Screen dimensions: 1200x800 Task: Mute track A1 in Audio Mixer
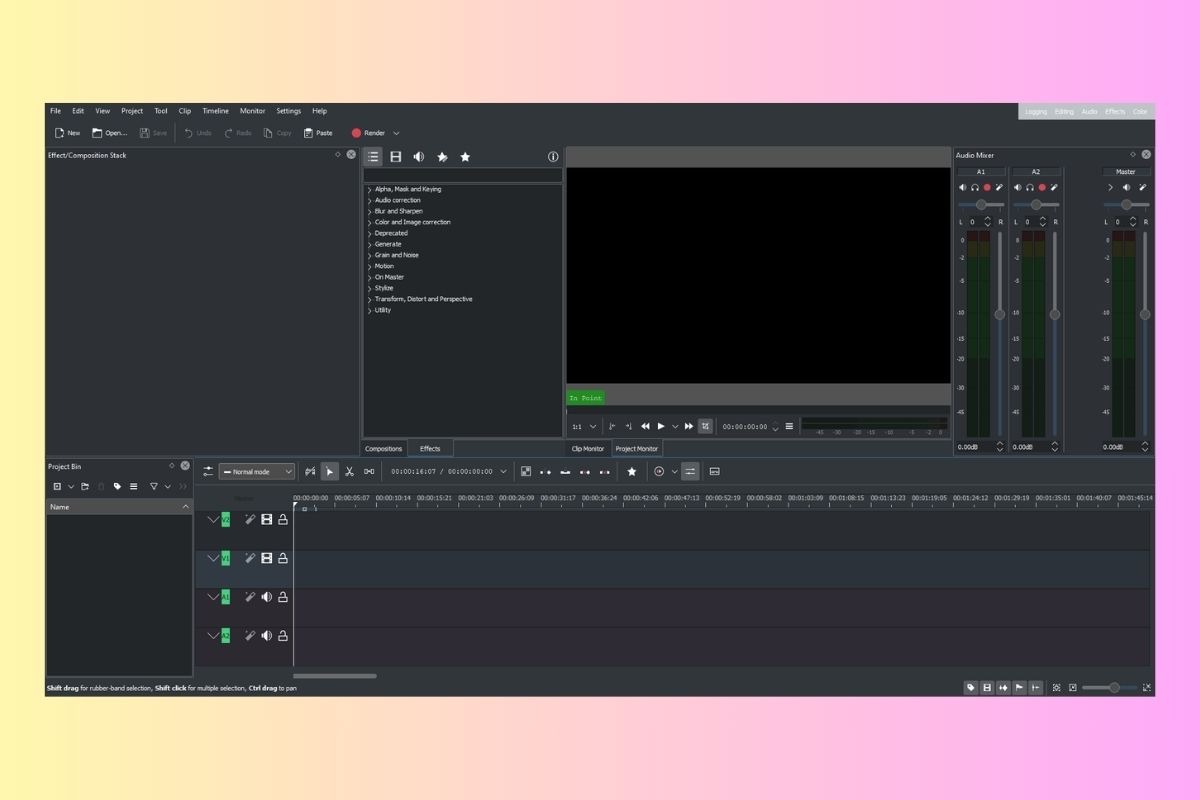[963, 187]
